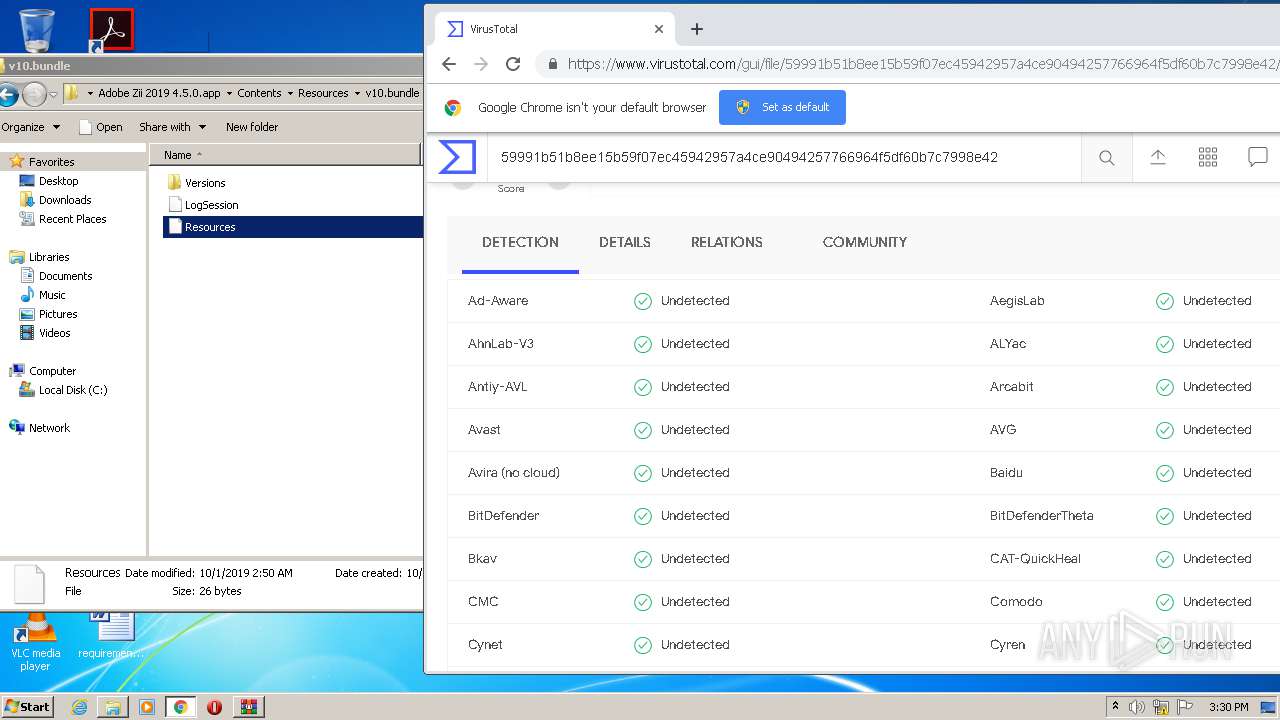Image resolution: width=1280 pixels, height=720 pixels.
Task: Set Chrome as default browser
Action: 782,107
